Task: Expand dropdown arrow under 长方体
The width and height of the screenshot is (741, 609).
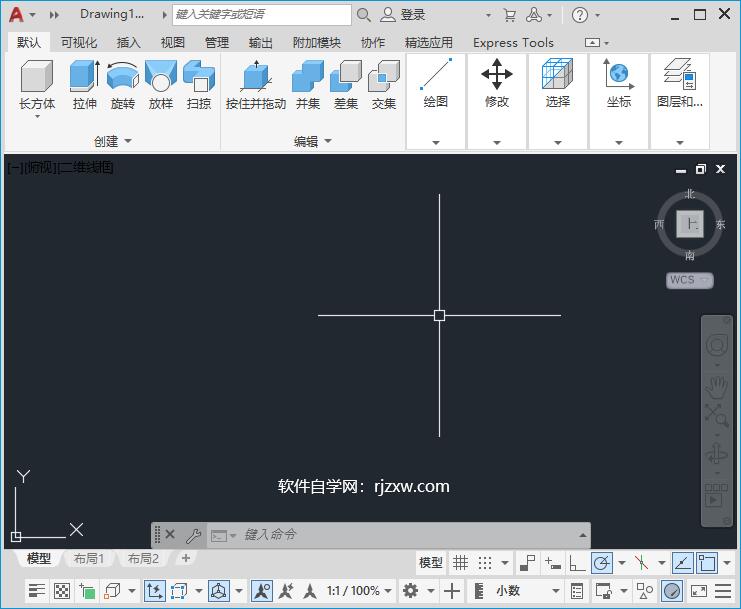Action: [37, 116]
